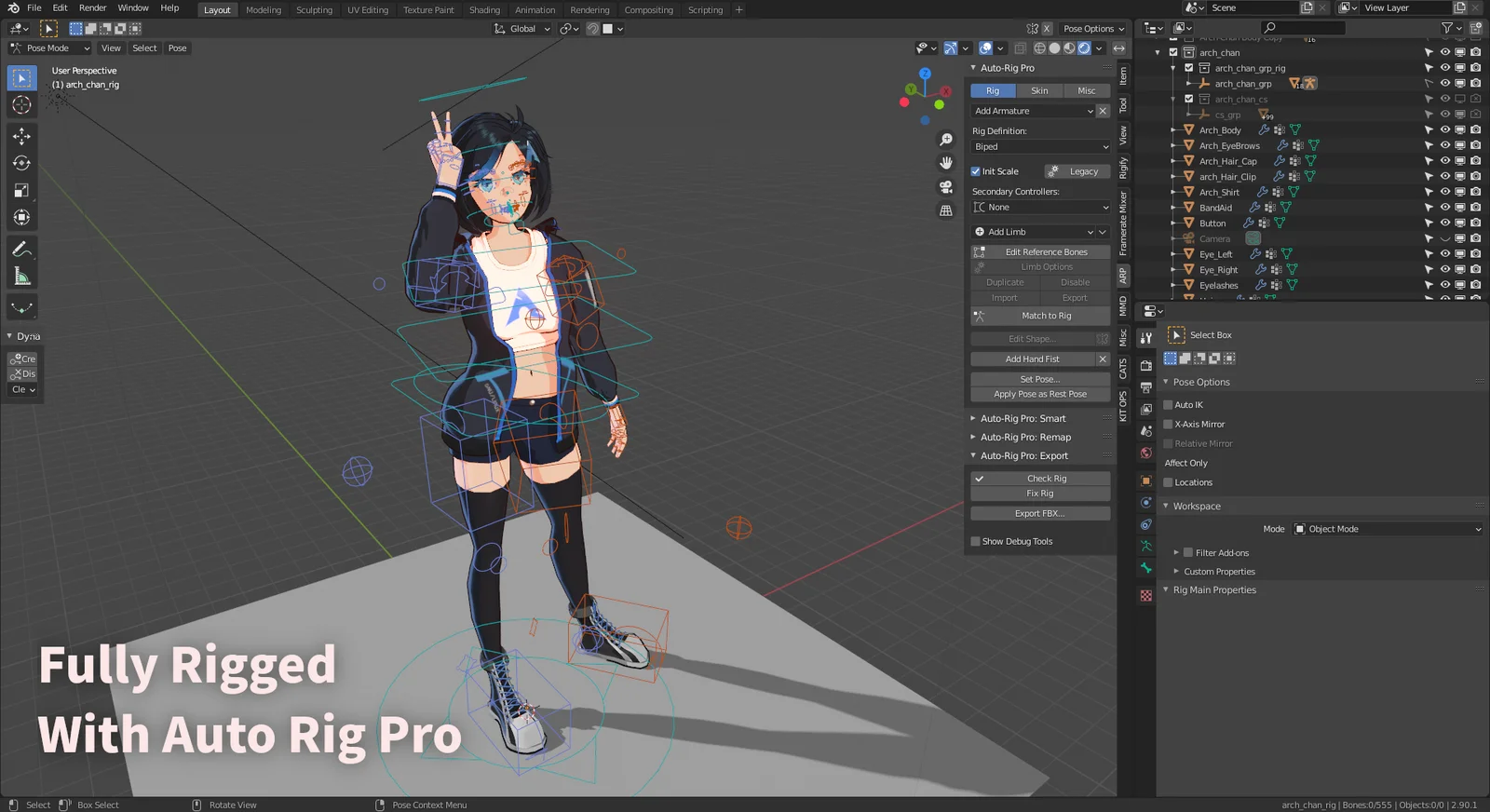Select the Transform tool
This screenshot has width=1490, height=812.
pos(21,217)
